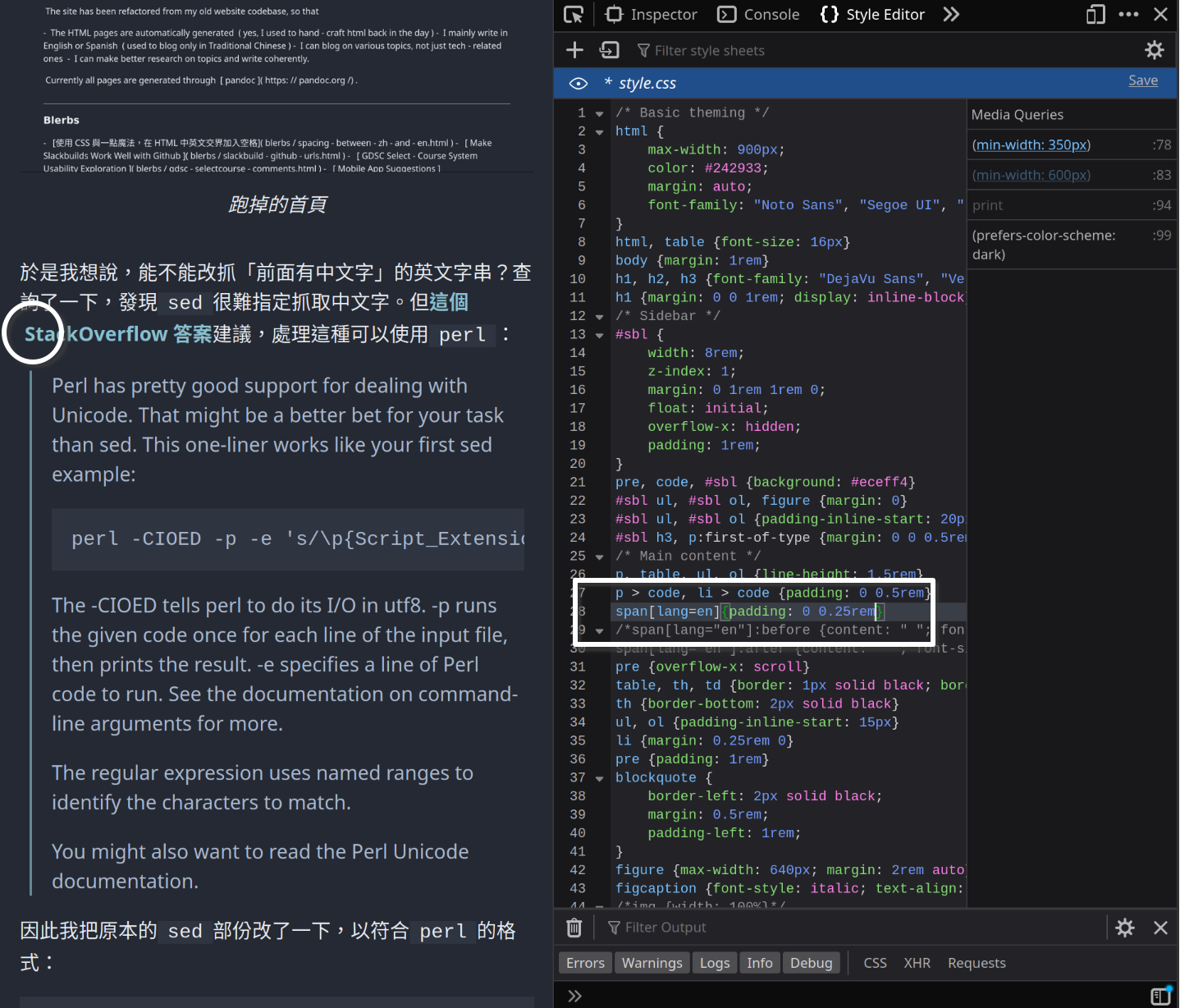The image size is (1180, 1008).
Task: Collapse the Sidebar comment fold at line 12
Action: 599,317
